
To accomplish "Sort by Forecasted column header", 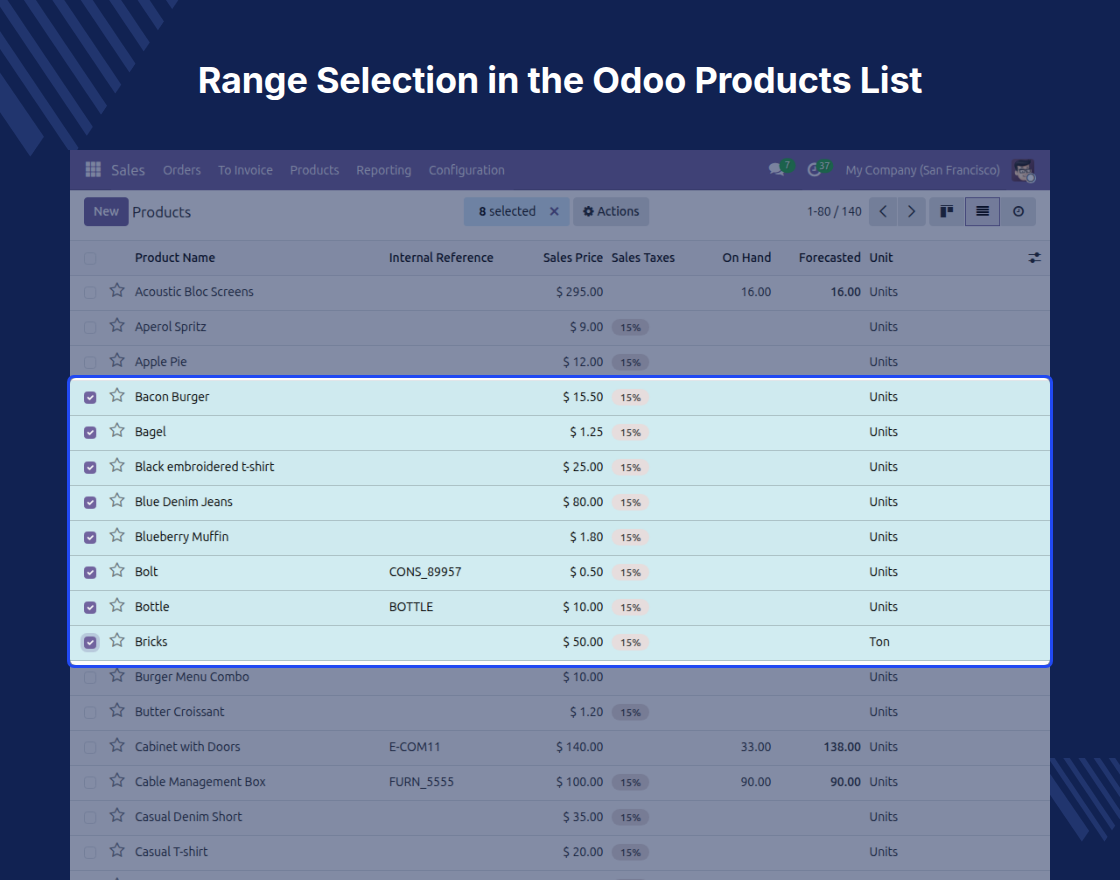I will [829, 258].
